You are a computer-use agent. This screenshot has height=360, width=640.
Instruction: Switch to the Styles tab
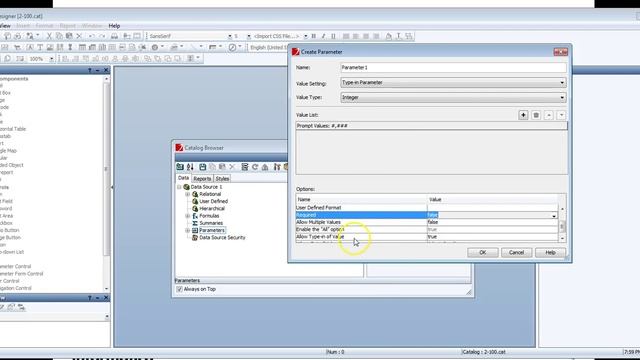[x=222, y=179]
